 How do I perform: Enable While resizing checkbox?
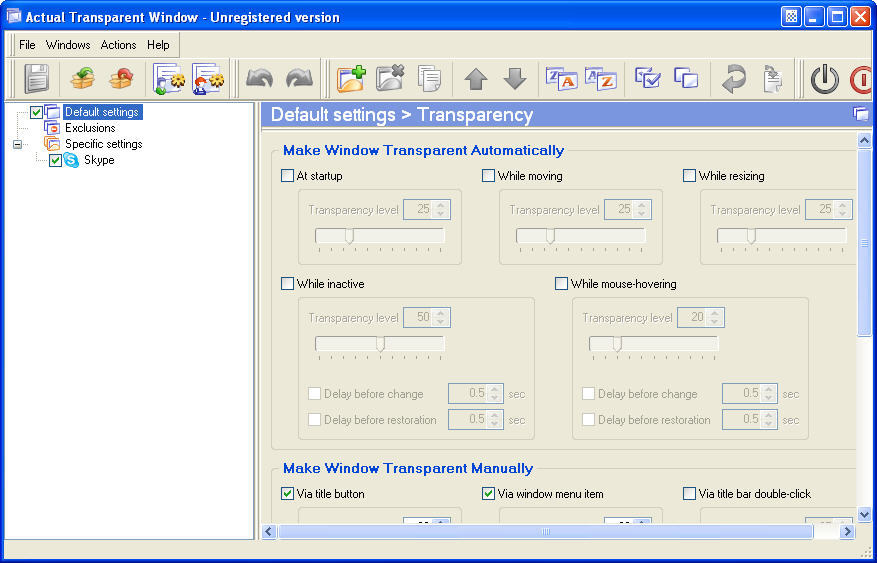(x=689, y=176)
